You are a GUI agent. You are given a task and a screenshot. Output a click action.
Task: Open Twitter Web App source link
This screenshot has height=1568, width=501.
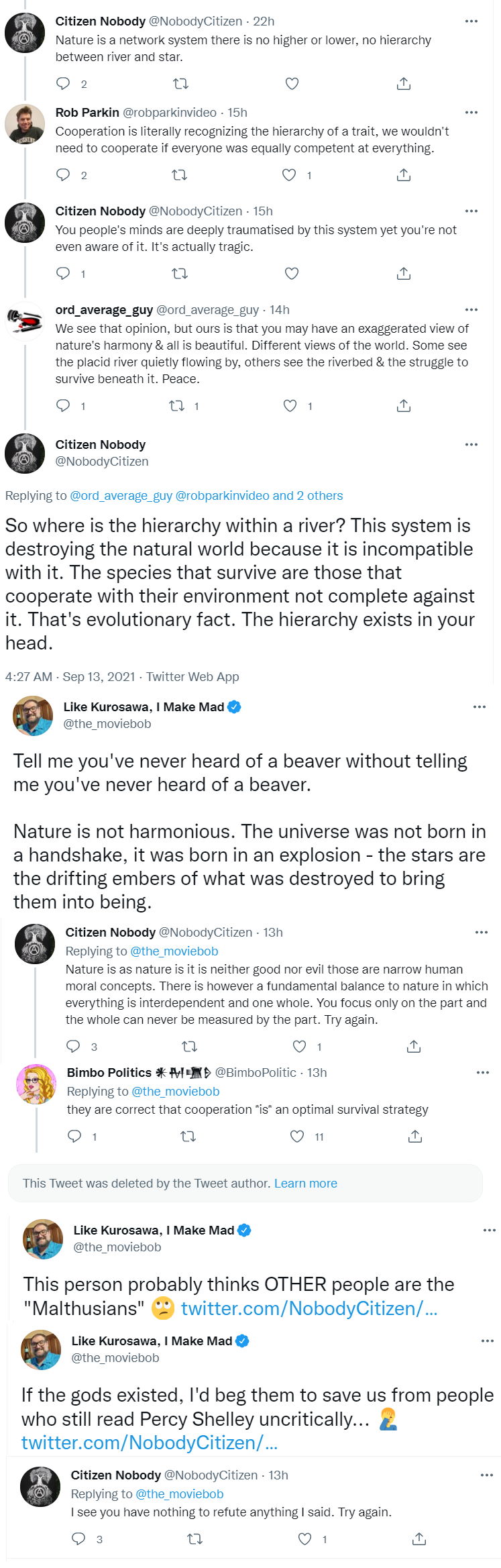192,676
